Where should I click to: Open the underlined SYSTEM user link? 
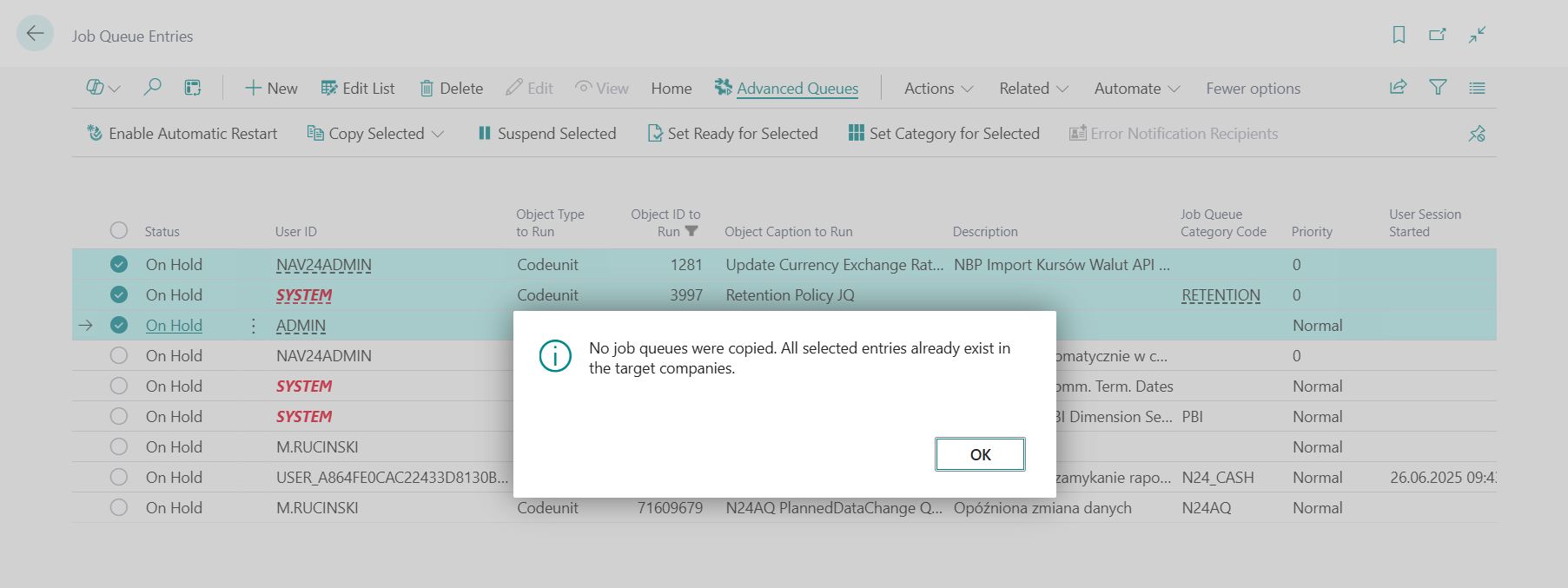[x=304, y=294]
